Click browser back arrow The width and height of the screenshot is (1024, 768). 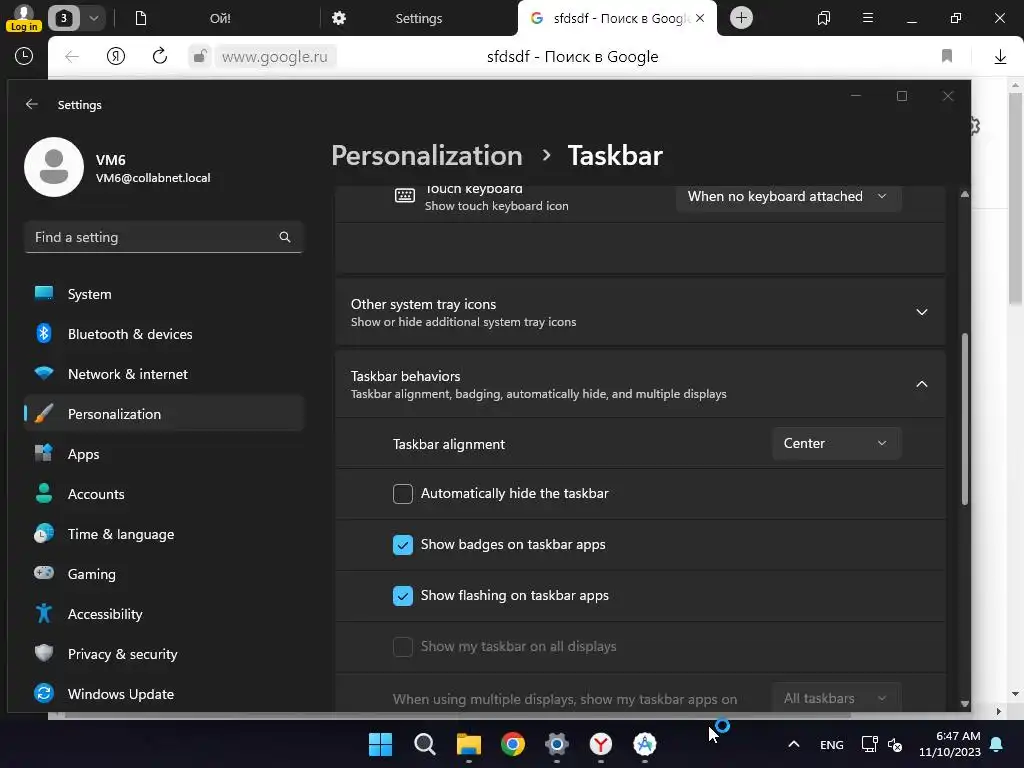pos(72,57)
